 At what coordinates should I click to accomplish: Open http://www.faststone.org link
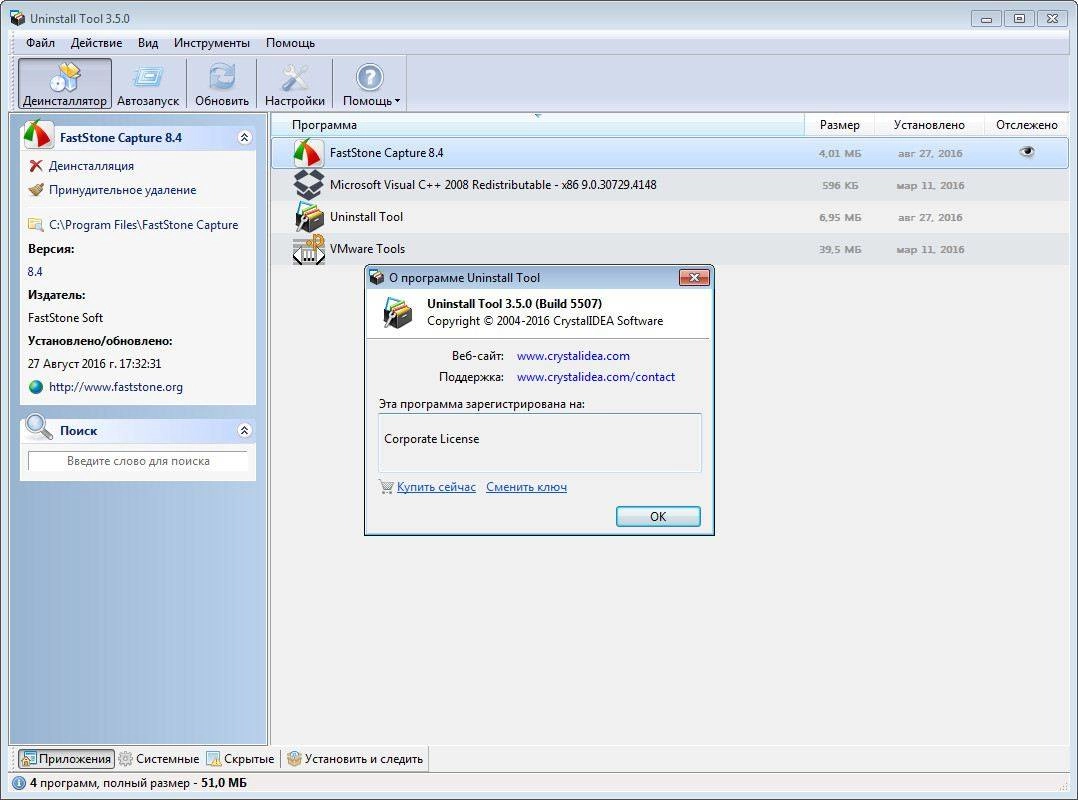(x=116, y=387)
